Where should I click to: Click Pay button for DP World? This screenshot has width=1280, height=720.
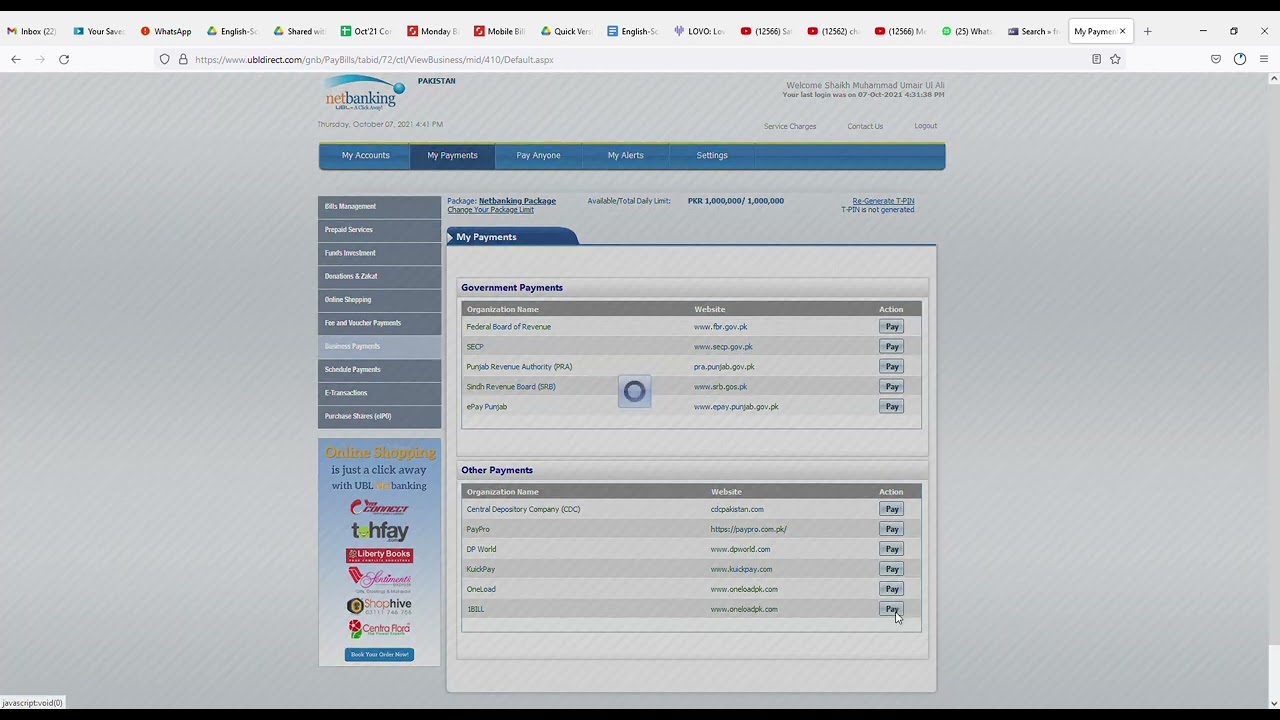[892, 549]
